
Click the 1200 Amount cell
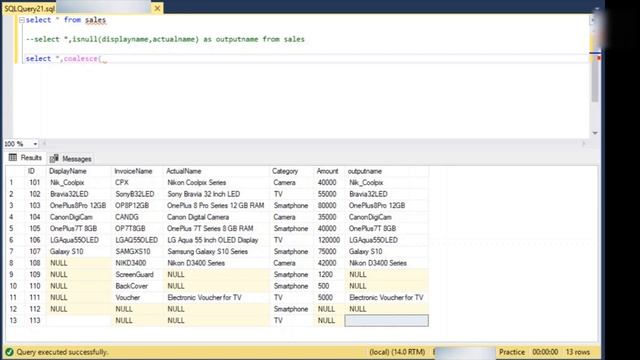coord(329,274)
